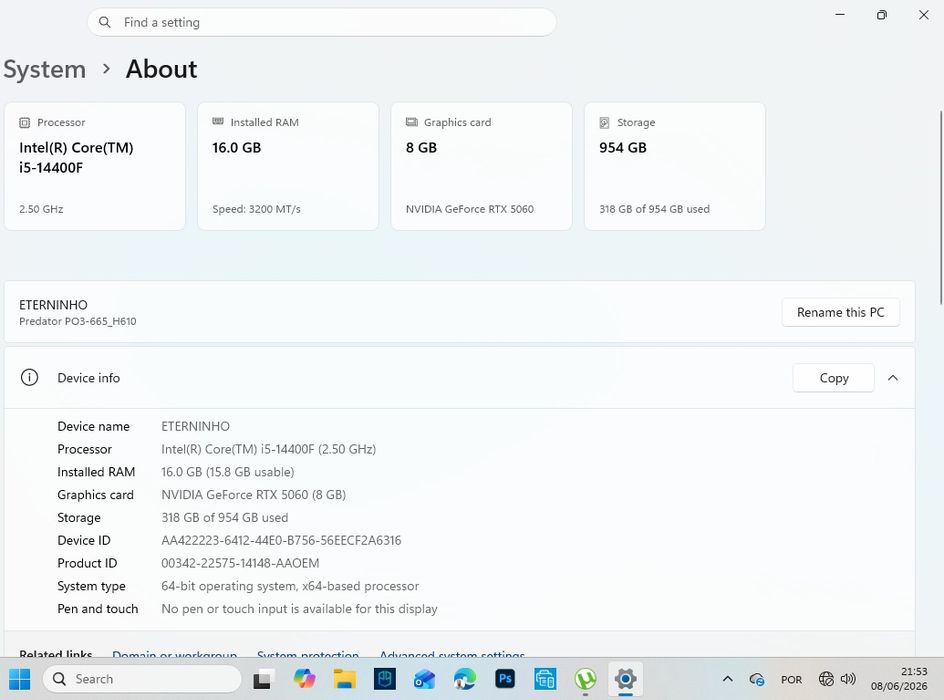Open Copilot icon in taskbar

[304, 679]
